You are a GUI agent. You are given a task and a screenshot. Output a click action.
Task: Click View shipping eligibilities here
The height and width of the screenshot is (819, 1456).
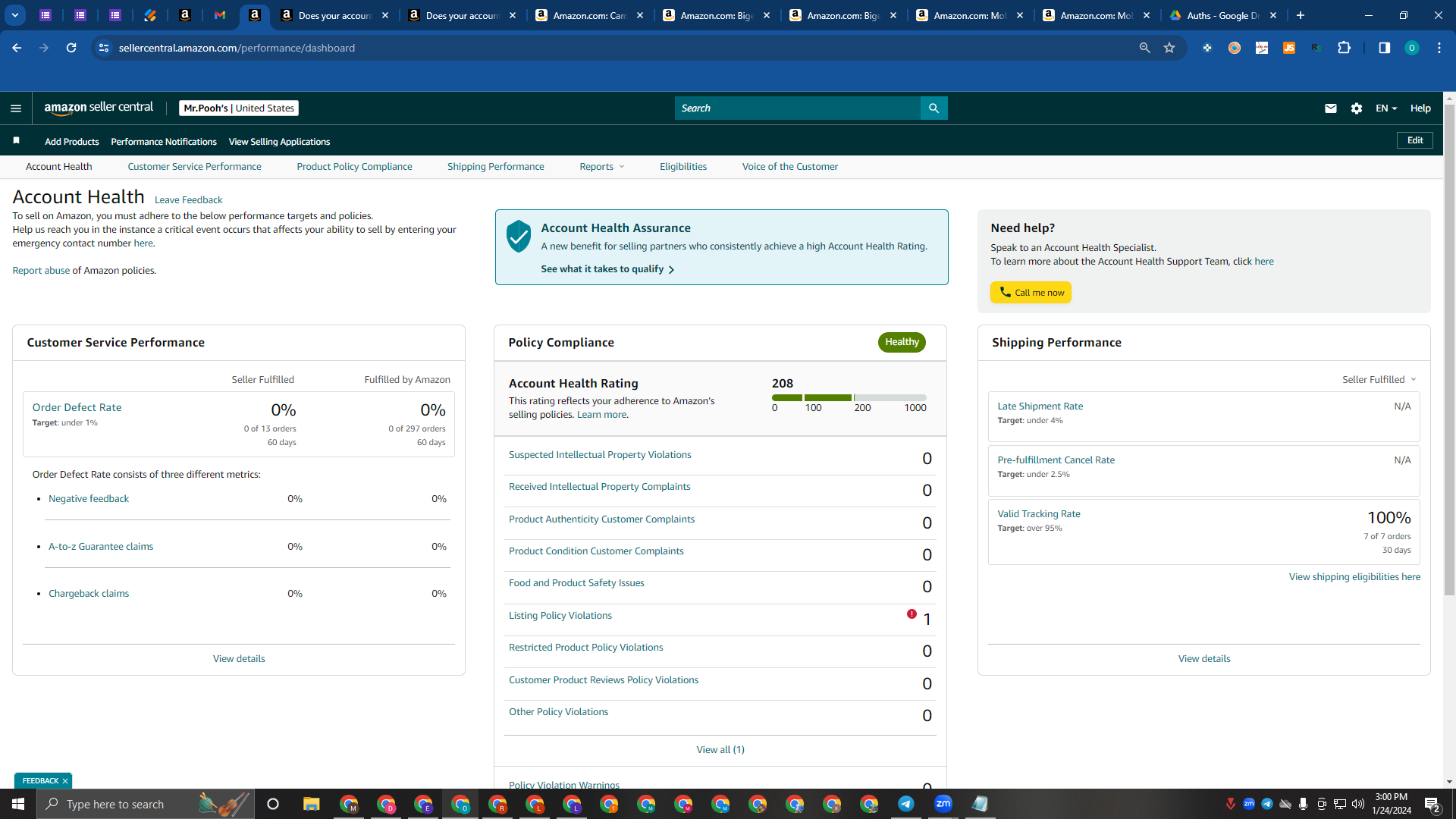click(x=1354, y=577)
